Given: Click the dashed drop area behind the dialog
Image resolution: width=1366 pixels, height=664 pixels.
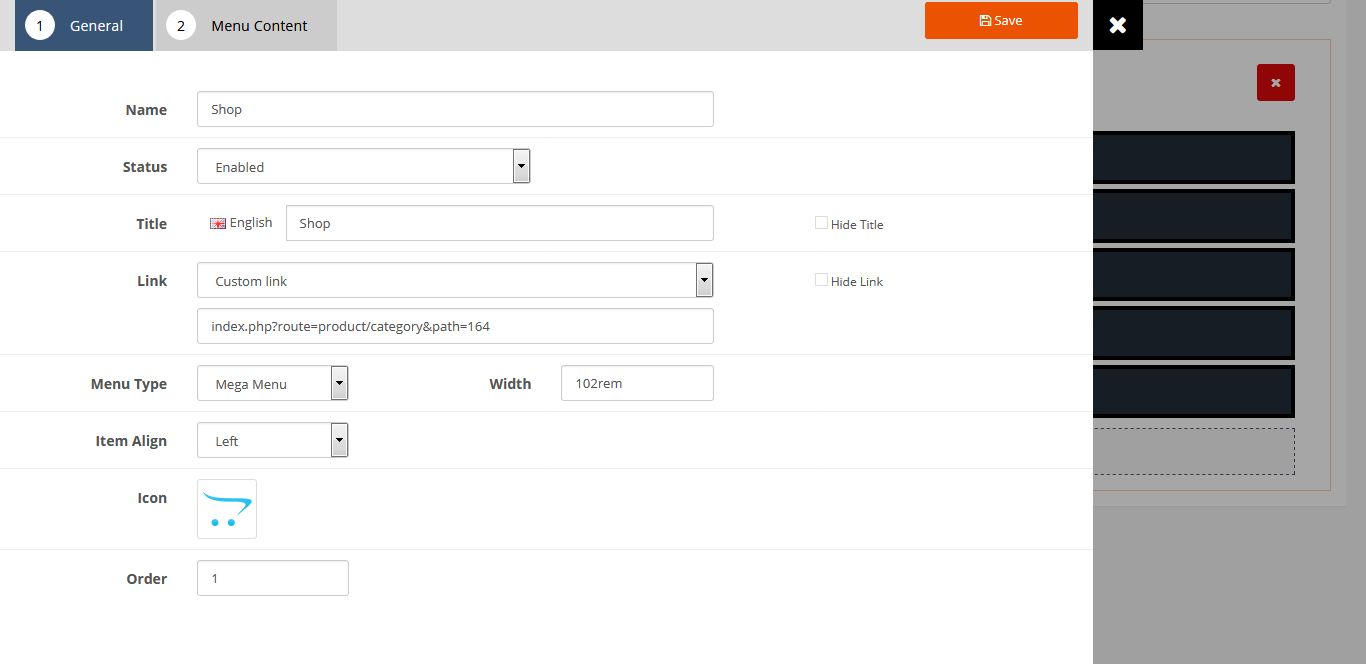Looking at the screenshot, I should (x=1194, y=451).
